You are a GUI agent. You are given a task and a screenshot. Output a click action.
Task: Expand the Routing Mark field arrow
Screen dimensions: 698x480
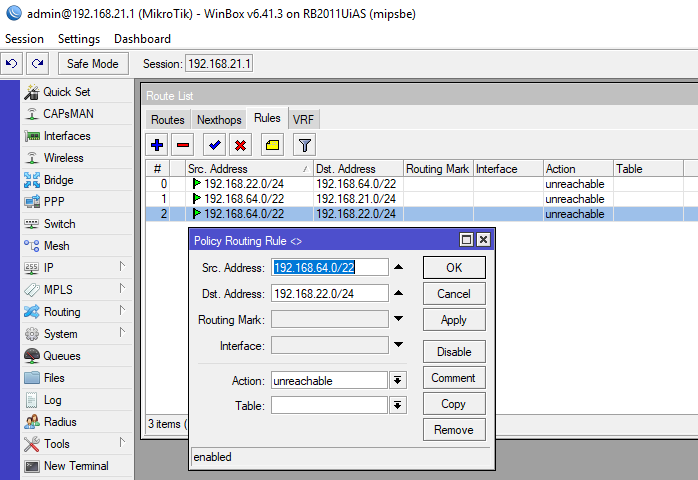[x=398, y=319]
